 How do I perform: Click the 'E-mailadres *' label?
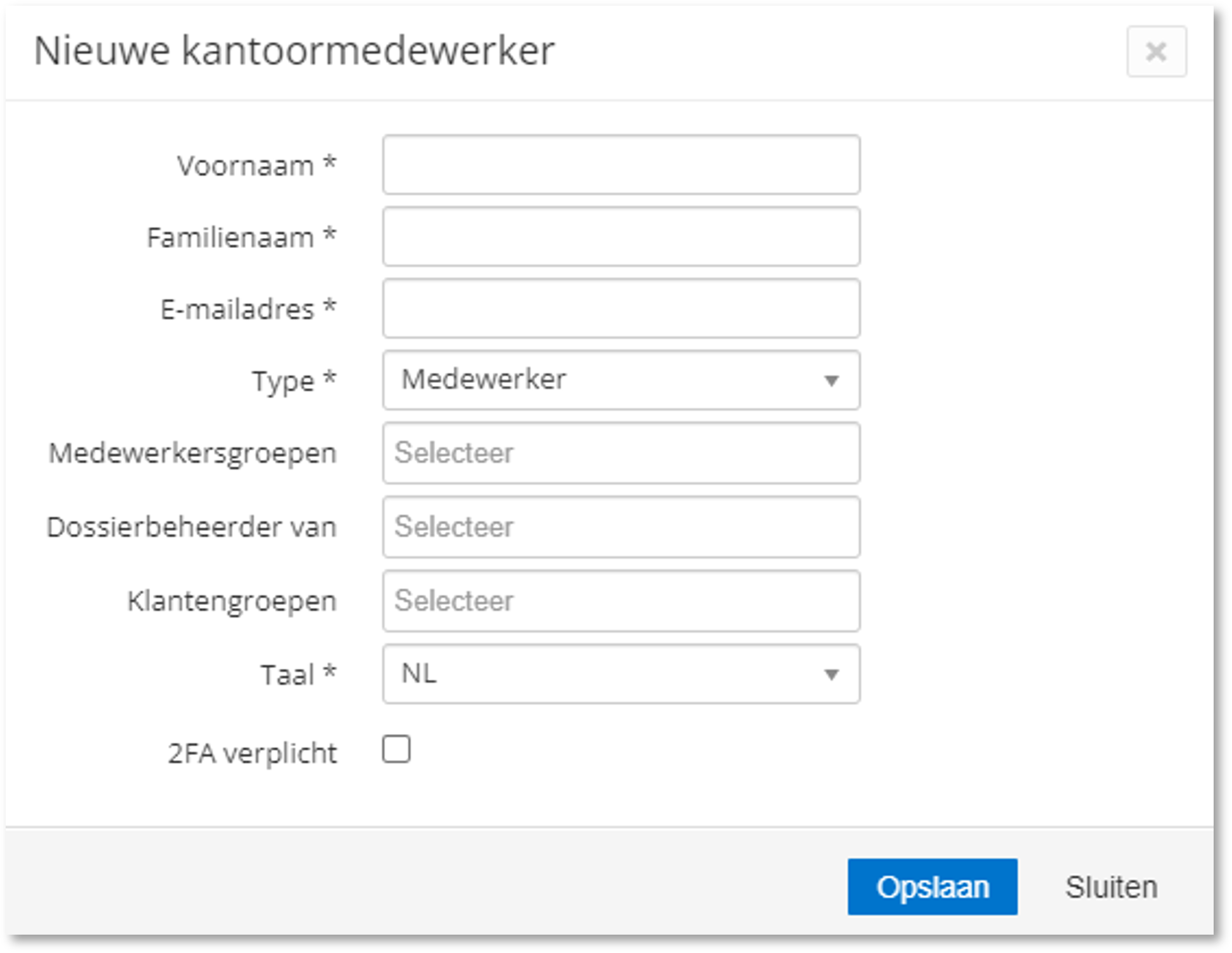248,309
